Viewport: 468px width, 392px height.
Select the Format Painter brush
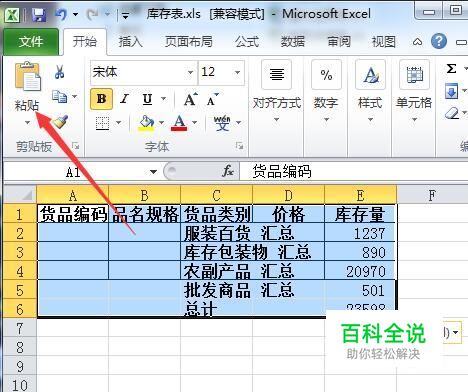61,122
